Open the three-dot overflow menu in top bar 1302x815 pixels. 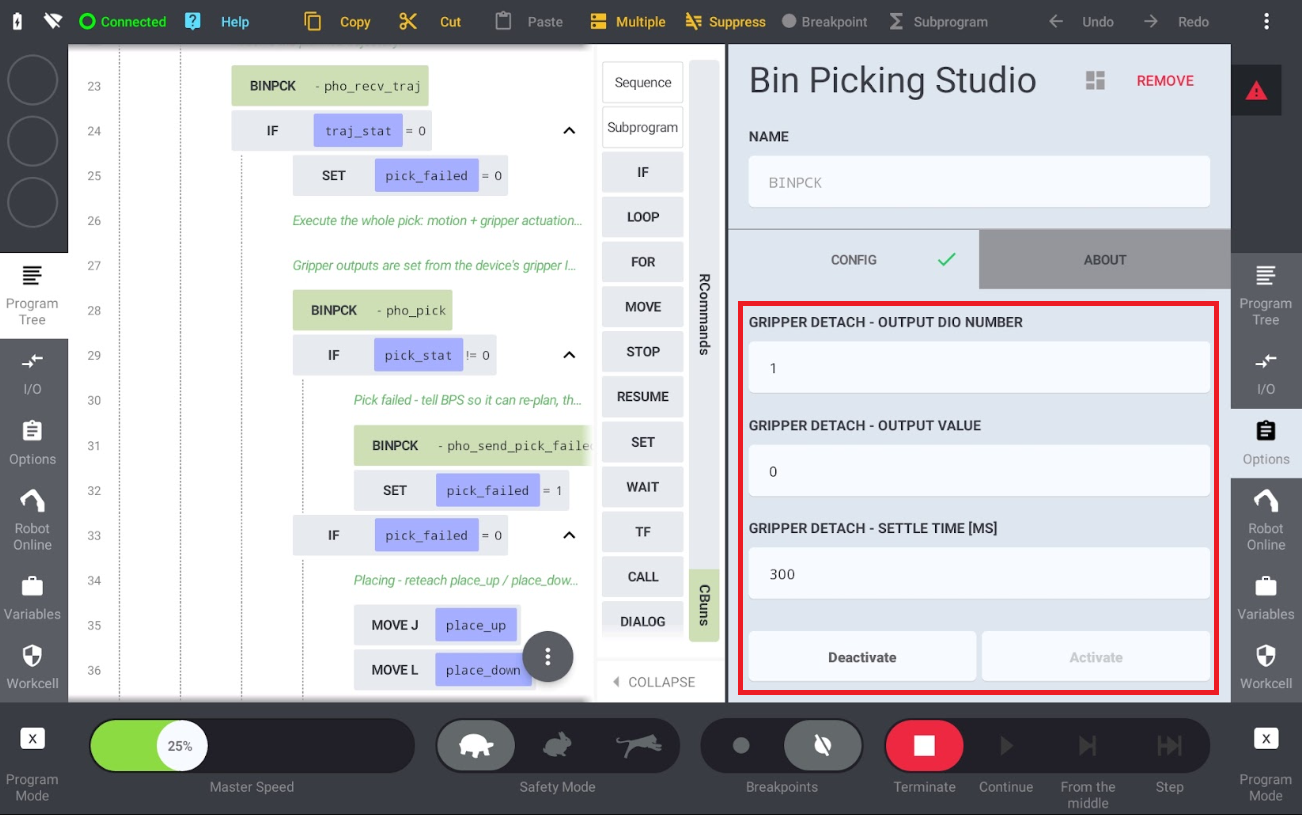coord(1267,21)
